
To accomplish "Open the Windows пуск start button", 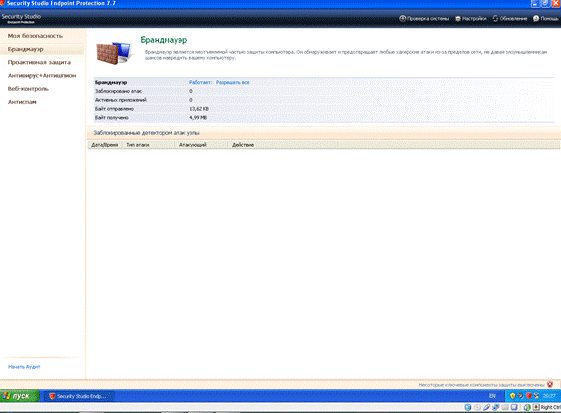I will coord(20,396).
